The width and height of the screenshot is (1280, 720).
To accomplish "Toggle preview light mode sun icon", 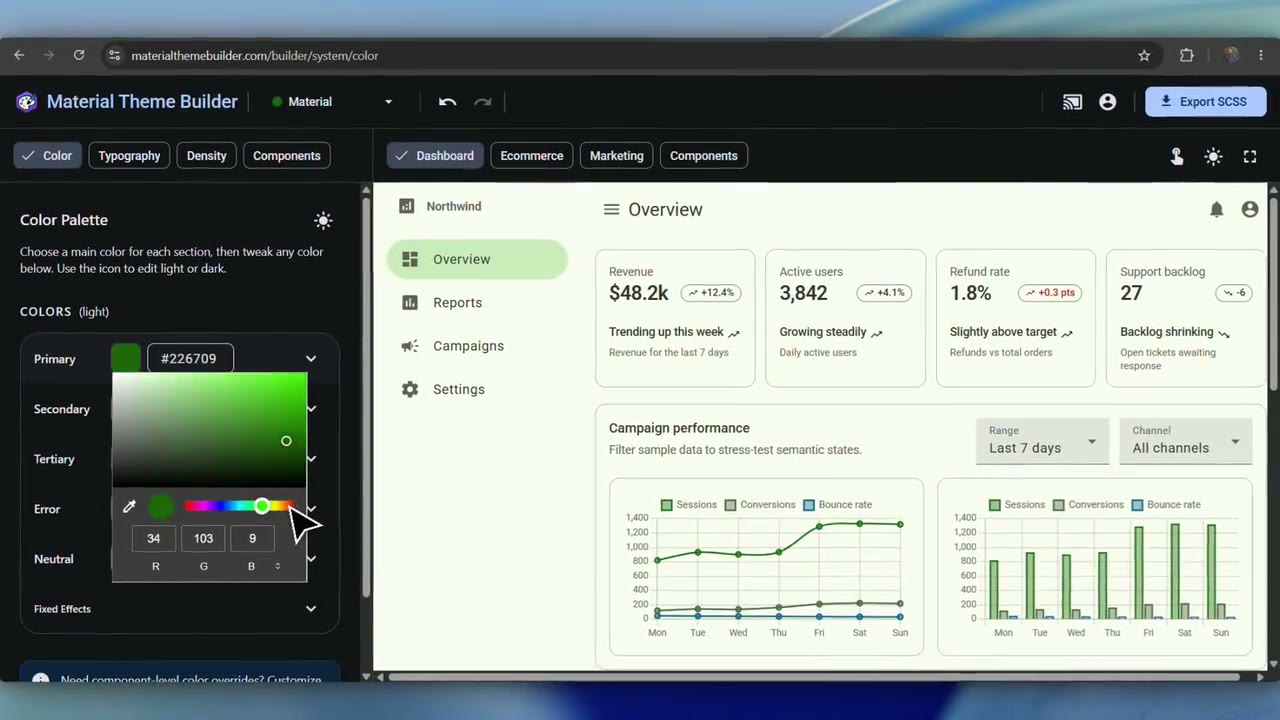I will coord(1213,156).
